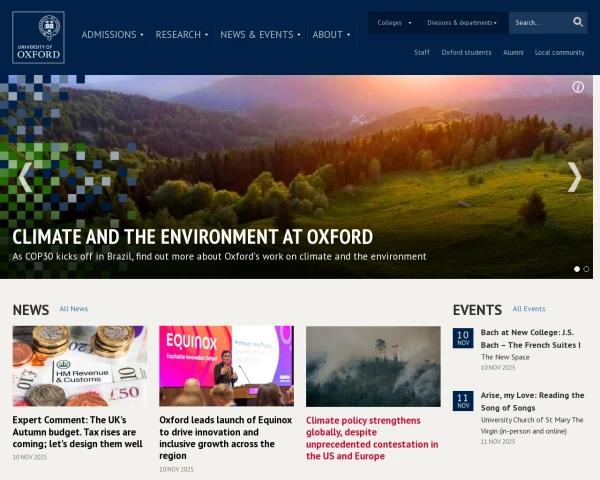
Task: Select the first carousel dot
Action: 577,269
